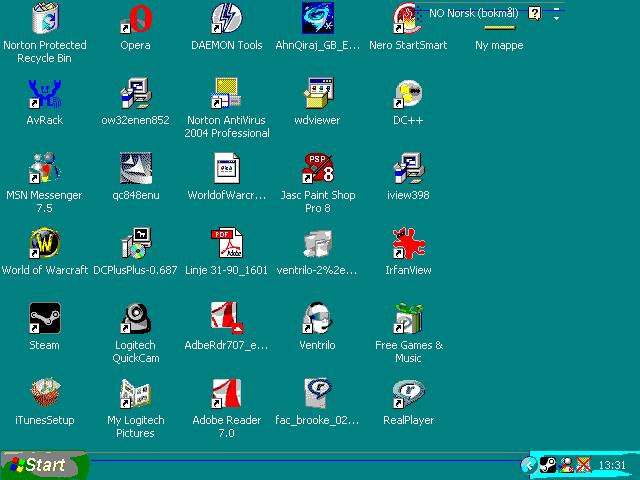Screen dimensions: 640x480
Task: Expand hidden tray icons with the arrow
Action: coord(529,464)
